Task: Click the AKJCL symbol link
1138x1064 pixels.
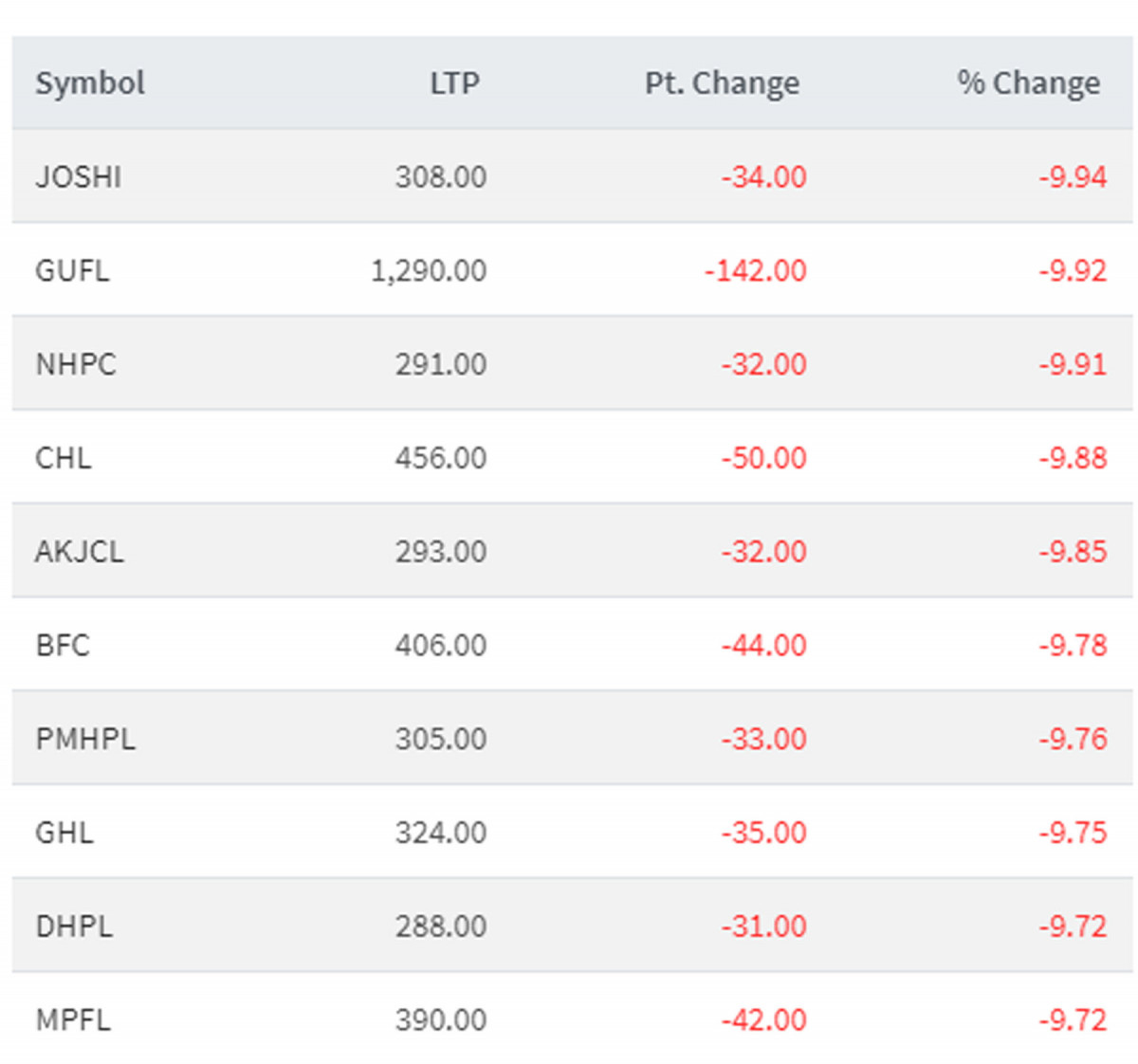Action: pos(80,552)
